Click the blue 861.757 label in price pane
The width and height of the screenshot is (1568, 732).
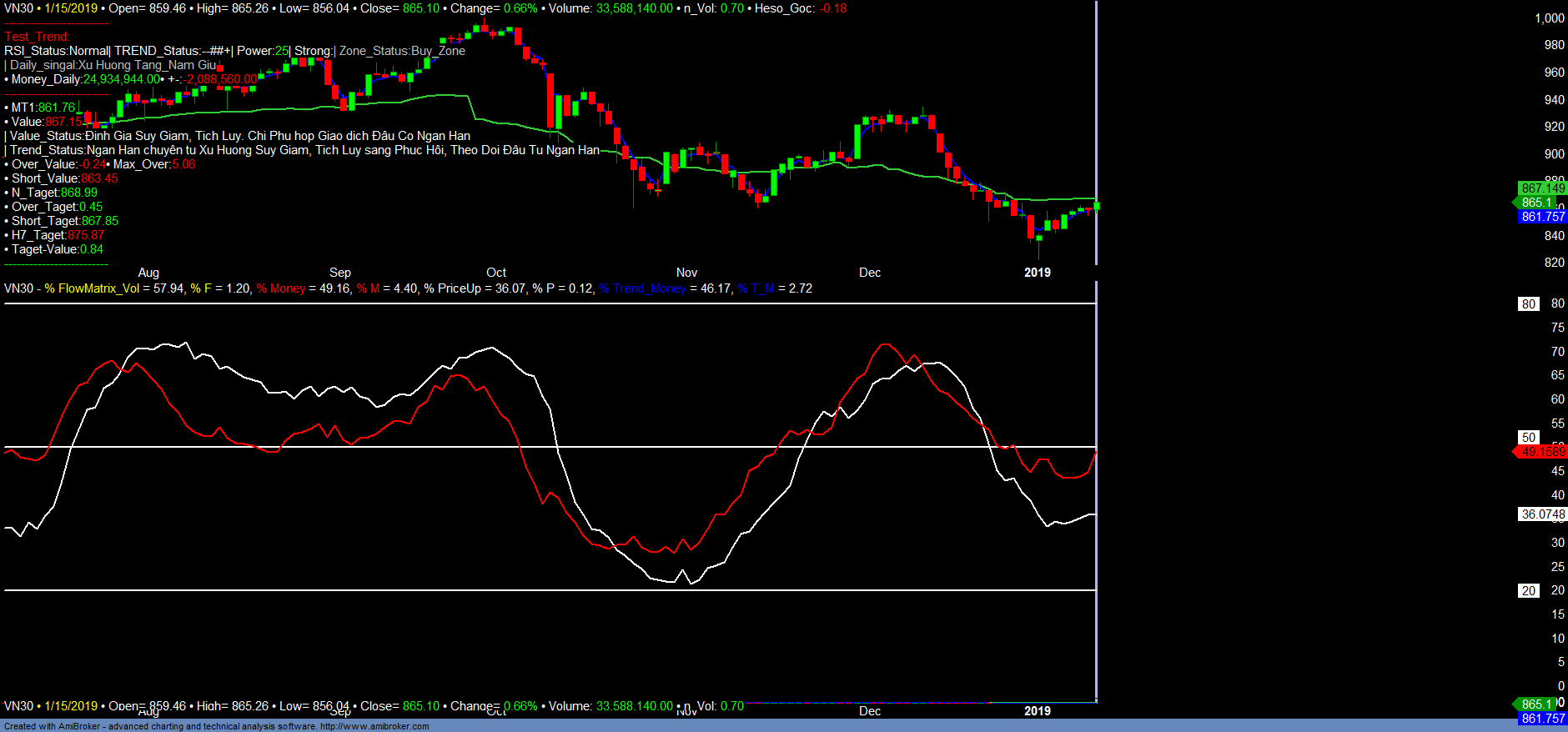tap(1542, 217)
